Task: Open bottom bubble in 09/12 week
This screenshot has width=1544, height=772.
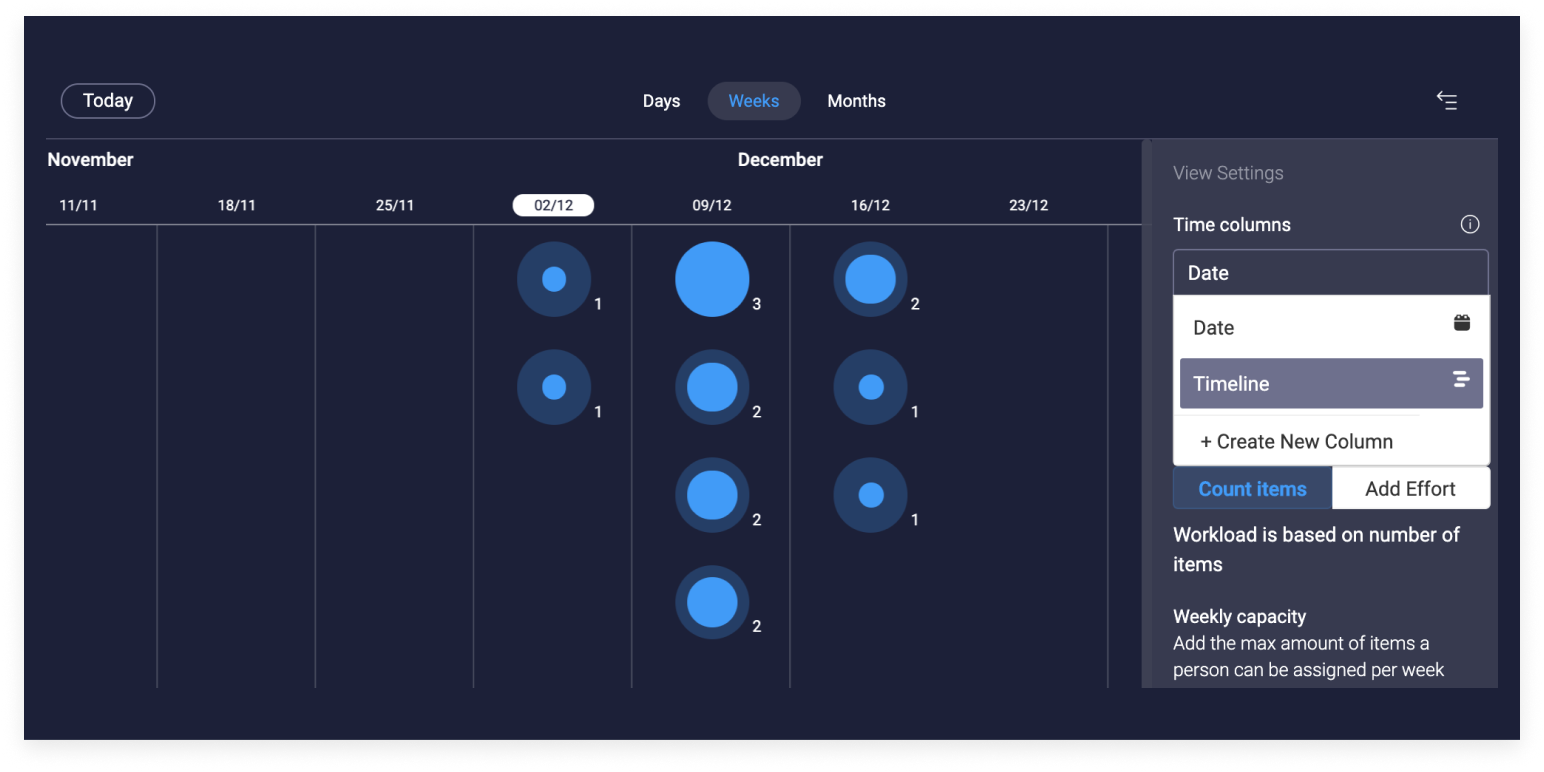Action: [x=712, y=602]
